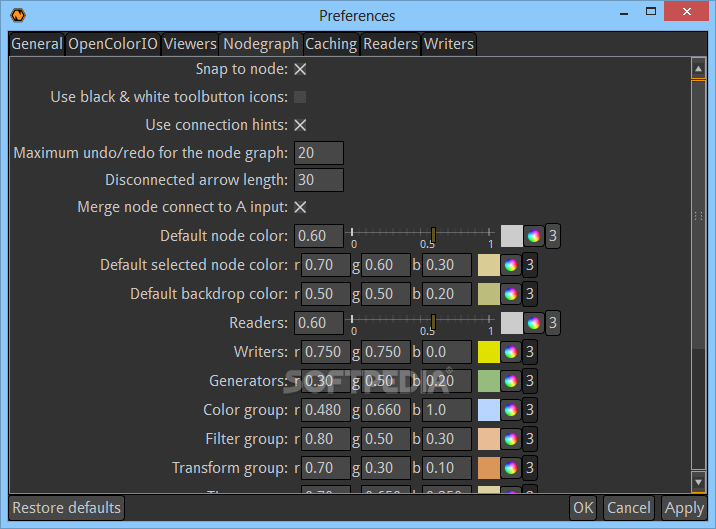The height and width of the screenshot is (529, 716).
Task: Open the Writers tab
Action: [449, 44]
